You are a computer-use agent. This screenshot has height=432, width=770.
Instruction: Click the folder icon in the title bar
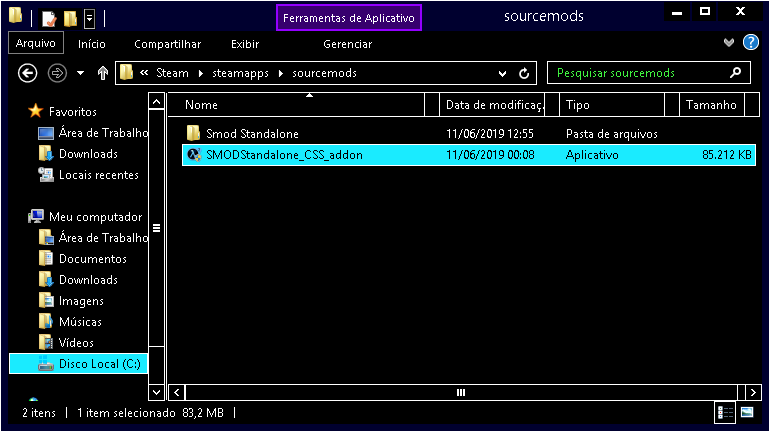(16, 16)
